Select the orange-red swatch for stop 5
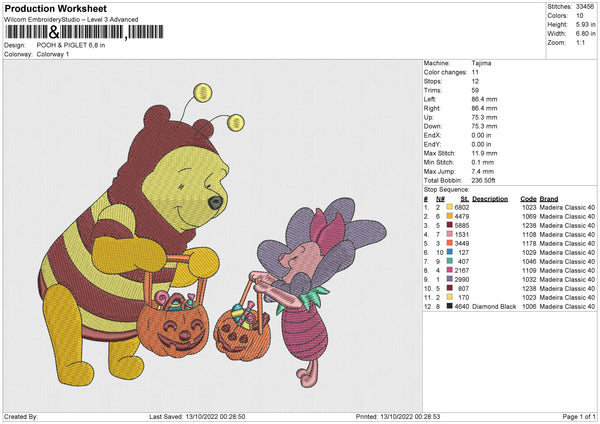This screenshot has width=600, height=424. point(450,243)
